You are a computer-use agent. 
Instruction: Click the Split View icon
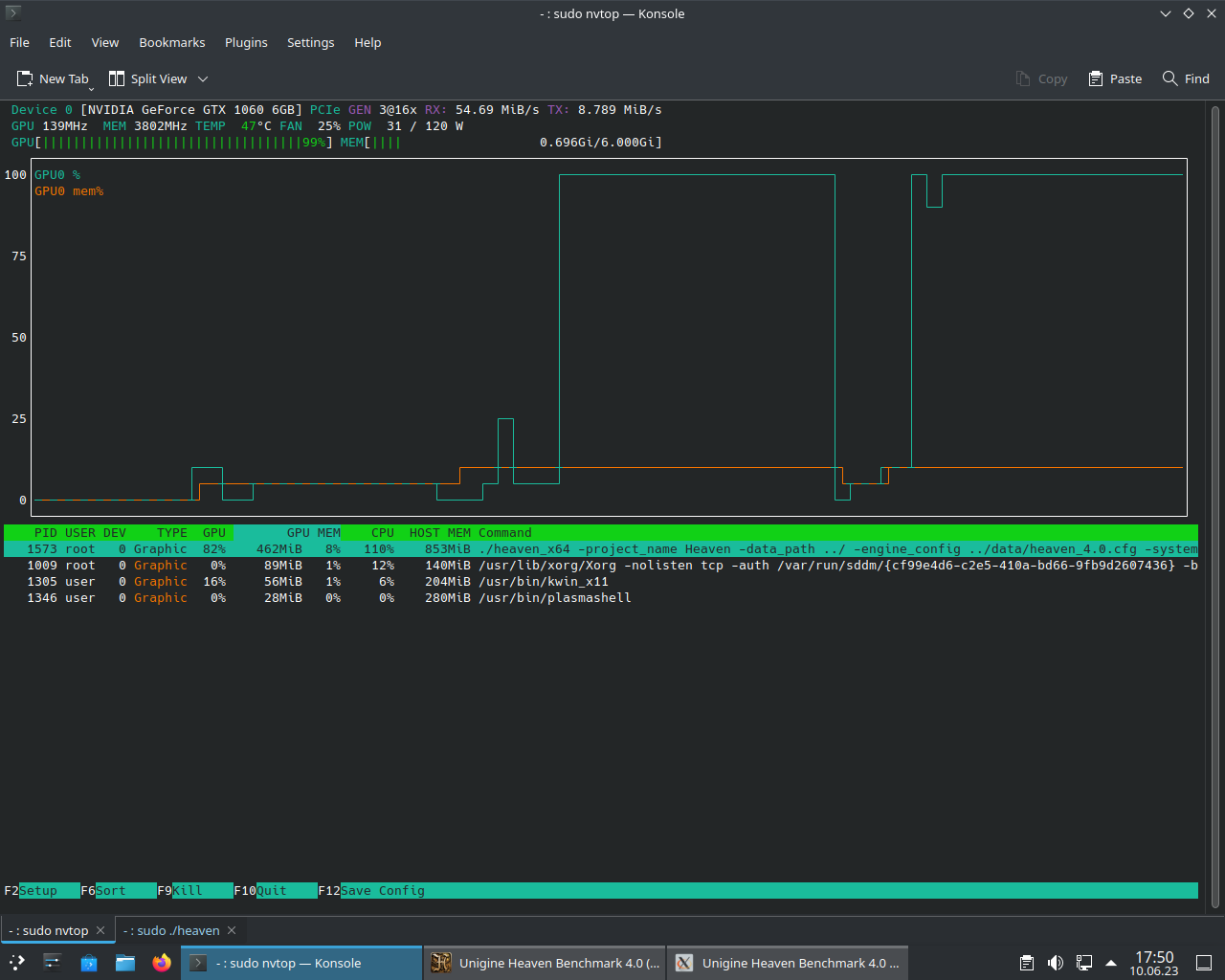117,78
